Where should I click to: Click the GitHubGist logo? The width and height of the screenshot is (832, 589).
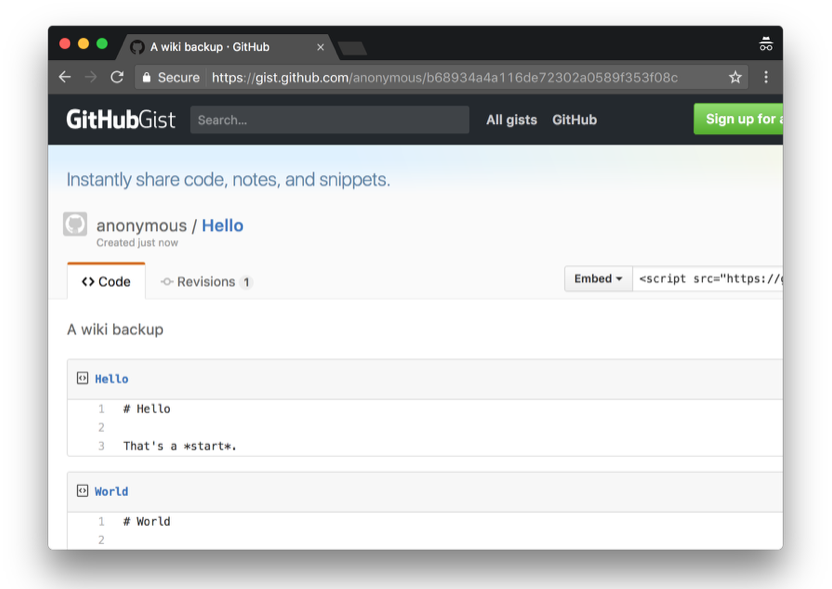click(x=120, y=119)
